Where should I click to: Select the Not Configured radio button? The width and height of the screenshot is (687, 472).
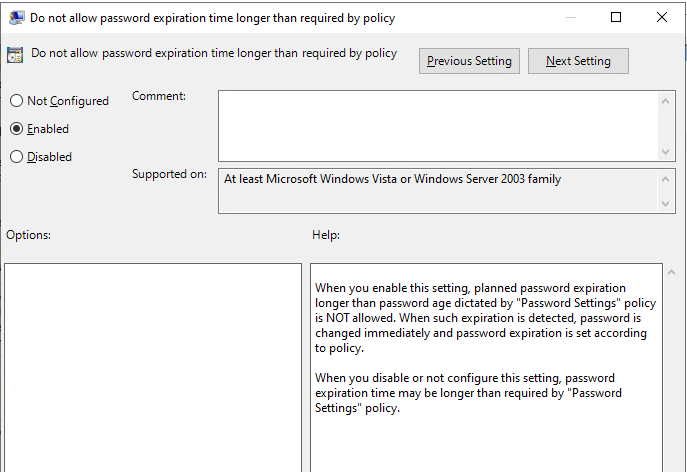pyautogui.click(x=16, y=101)
